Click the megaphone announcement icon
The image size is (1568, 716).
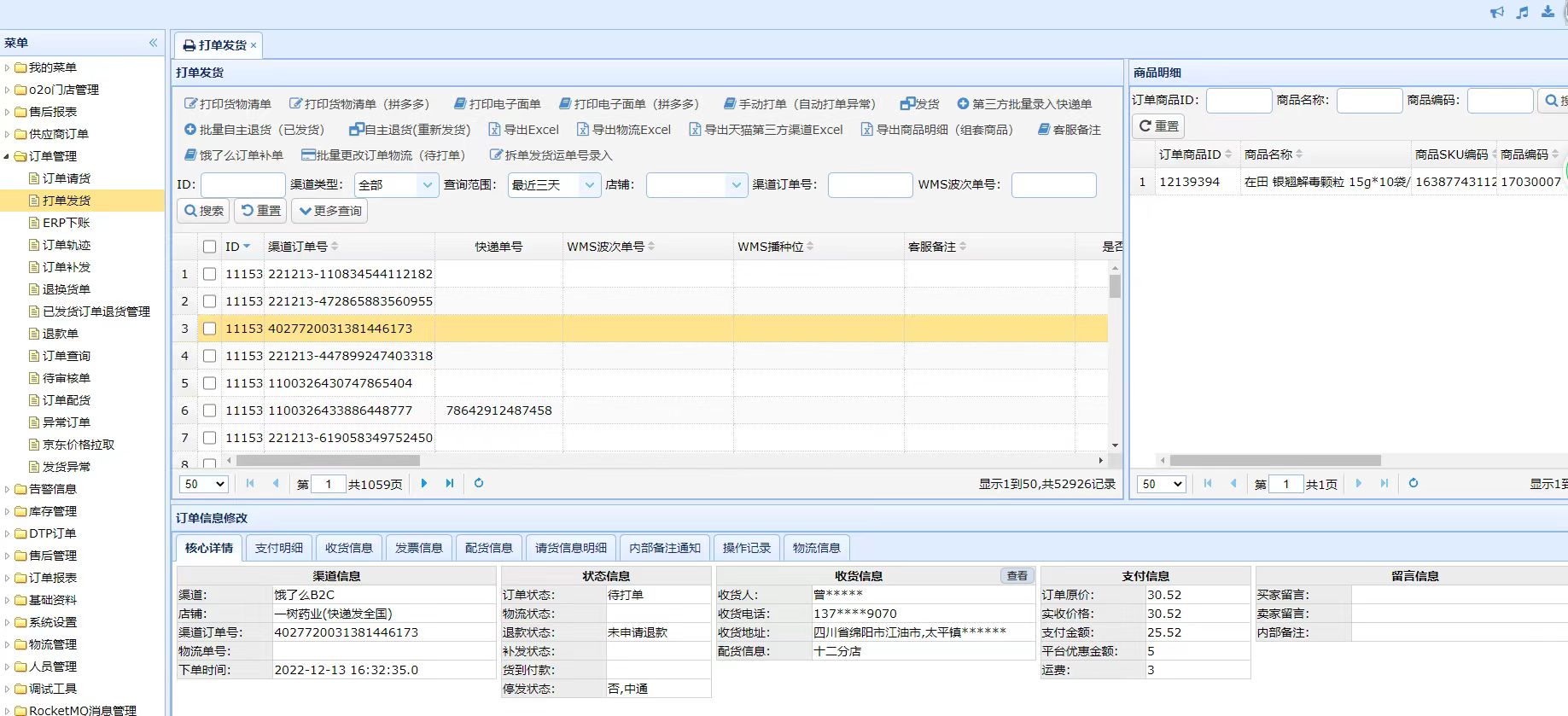pos(1497,12)
